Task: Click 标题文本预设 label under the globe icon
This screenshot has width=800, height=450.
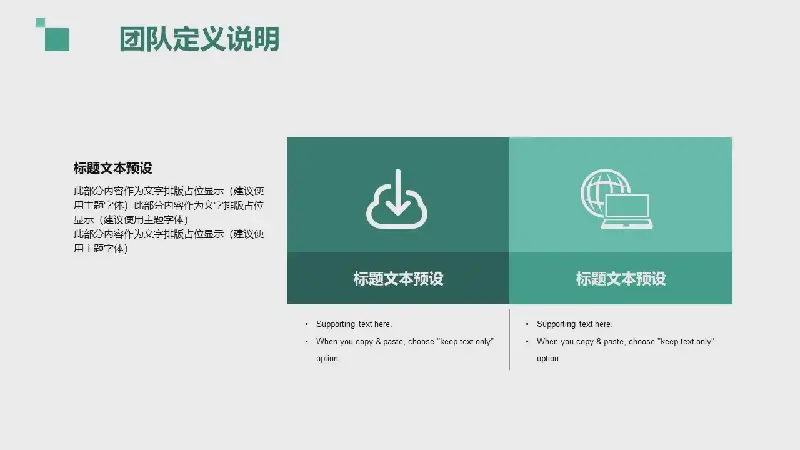Action: click(620, 279)
